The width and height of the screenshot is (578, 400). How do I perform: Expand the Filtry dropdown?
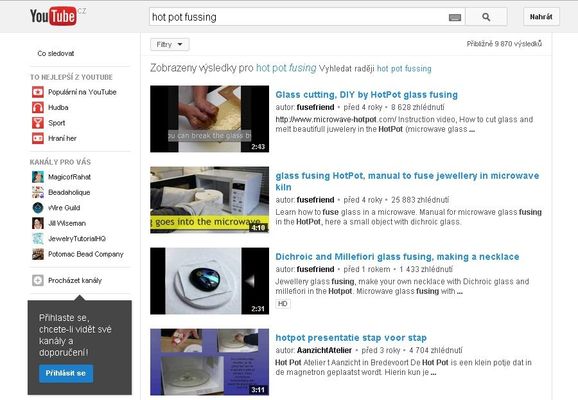(170, 45)
